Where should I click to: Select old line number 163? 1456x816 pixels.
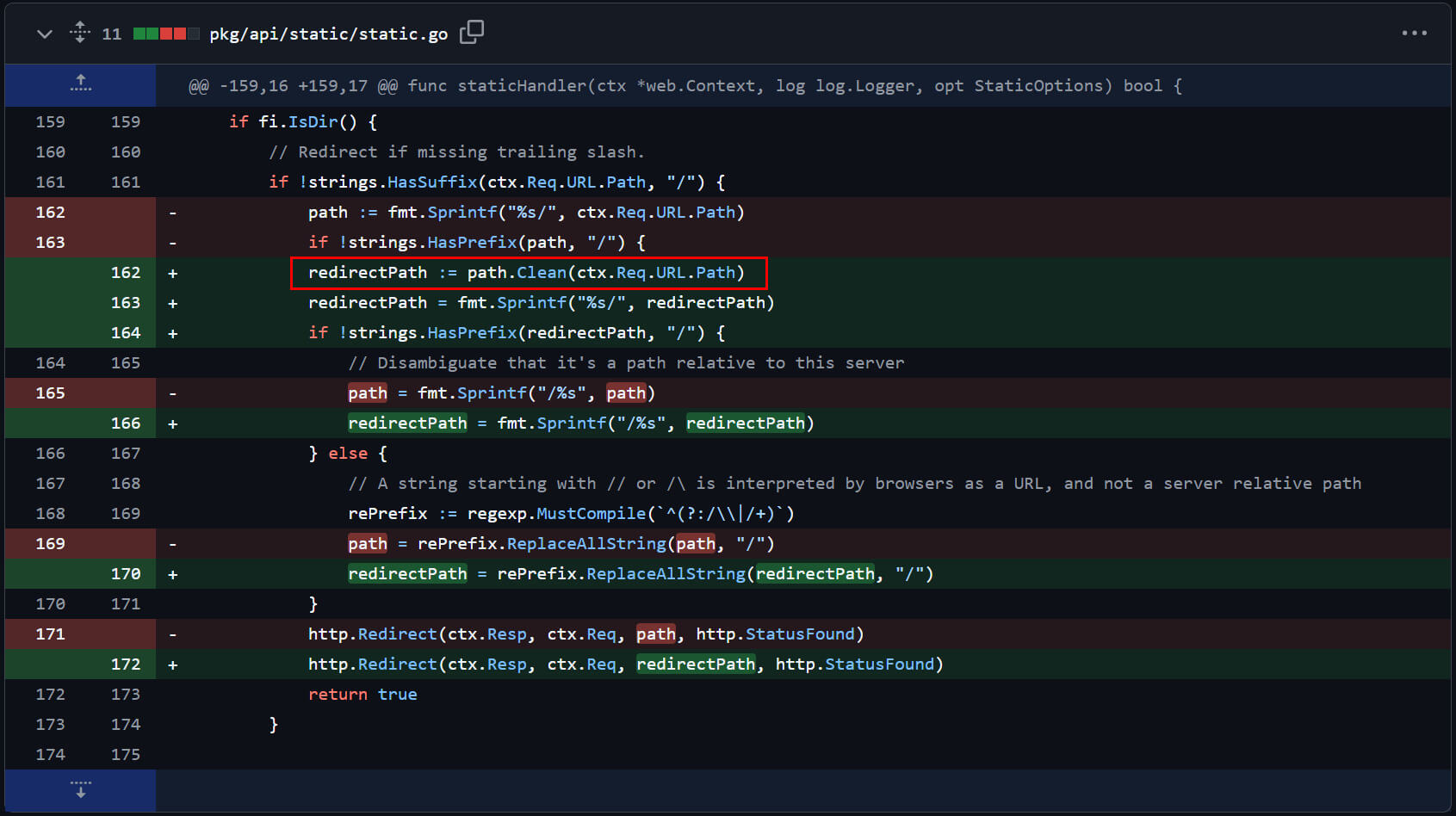tap(50, 242)
